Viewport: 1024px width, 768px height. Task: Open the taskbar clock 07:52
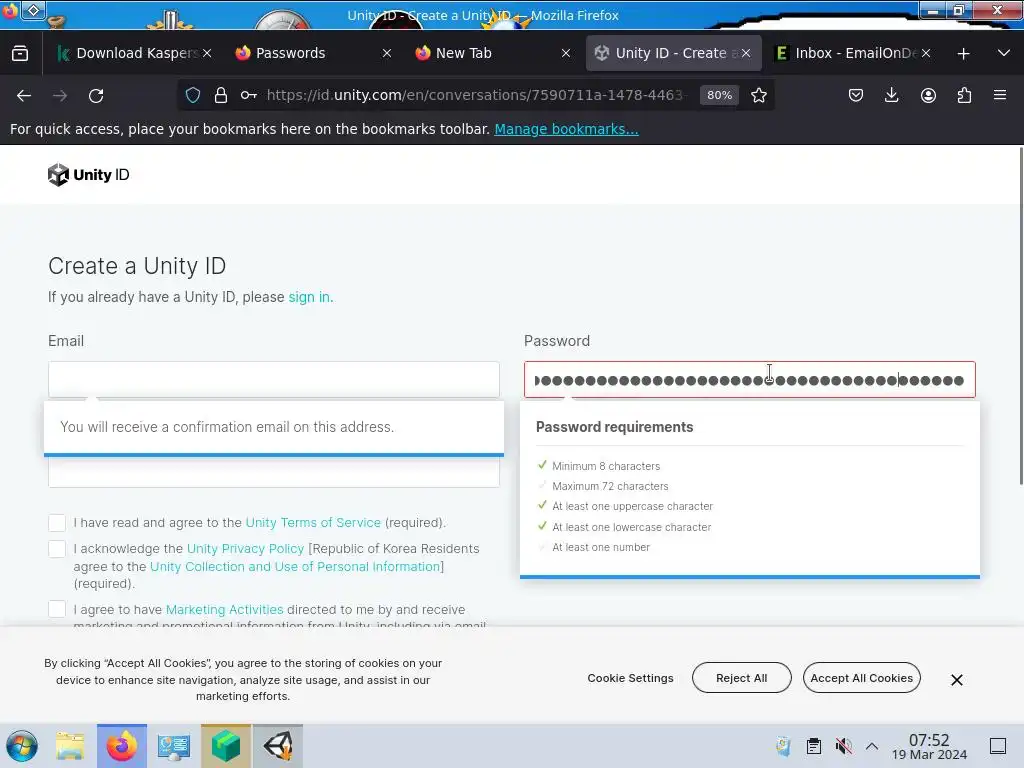[x=929, y=746]
